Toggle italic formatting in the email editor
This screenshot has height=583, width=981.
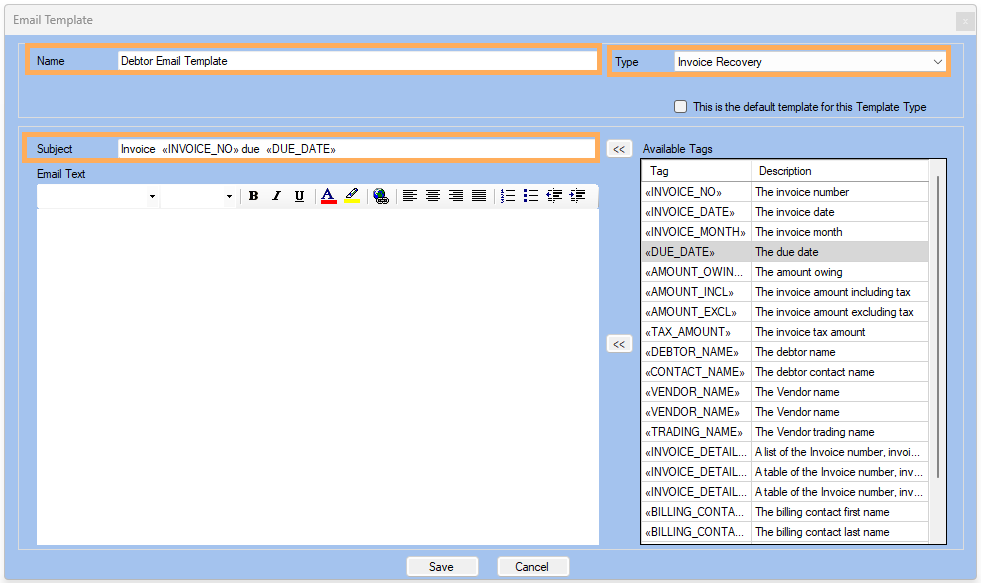click(277, 196)
